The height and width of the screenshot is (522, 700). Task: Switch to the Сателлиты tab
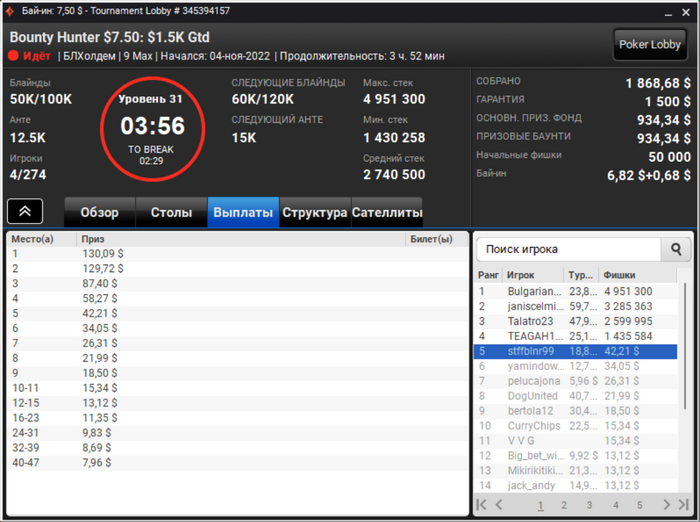[x=387, y=212]
